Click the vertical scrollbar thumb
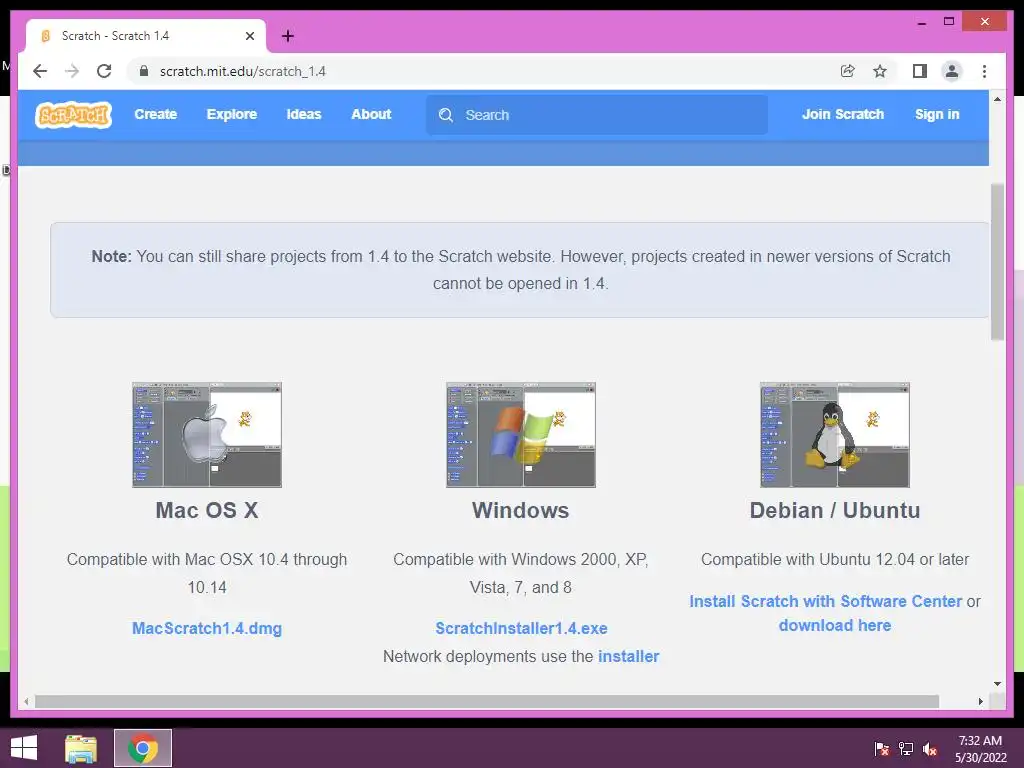Image resolution: width=1024 pixels, height=768 pixels. [997, 261]
